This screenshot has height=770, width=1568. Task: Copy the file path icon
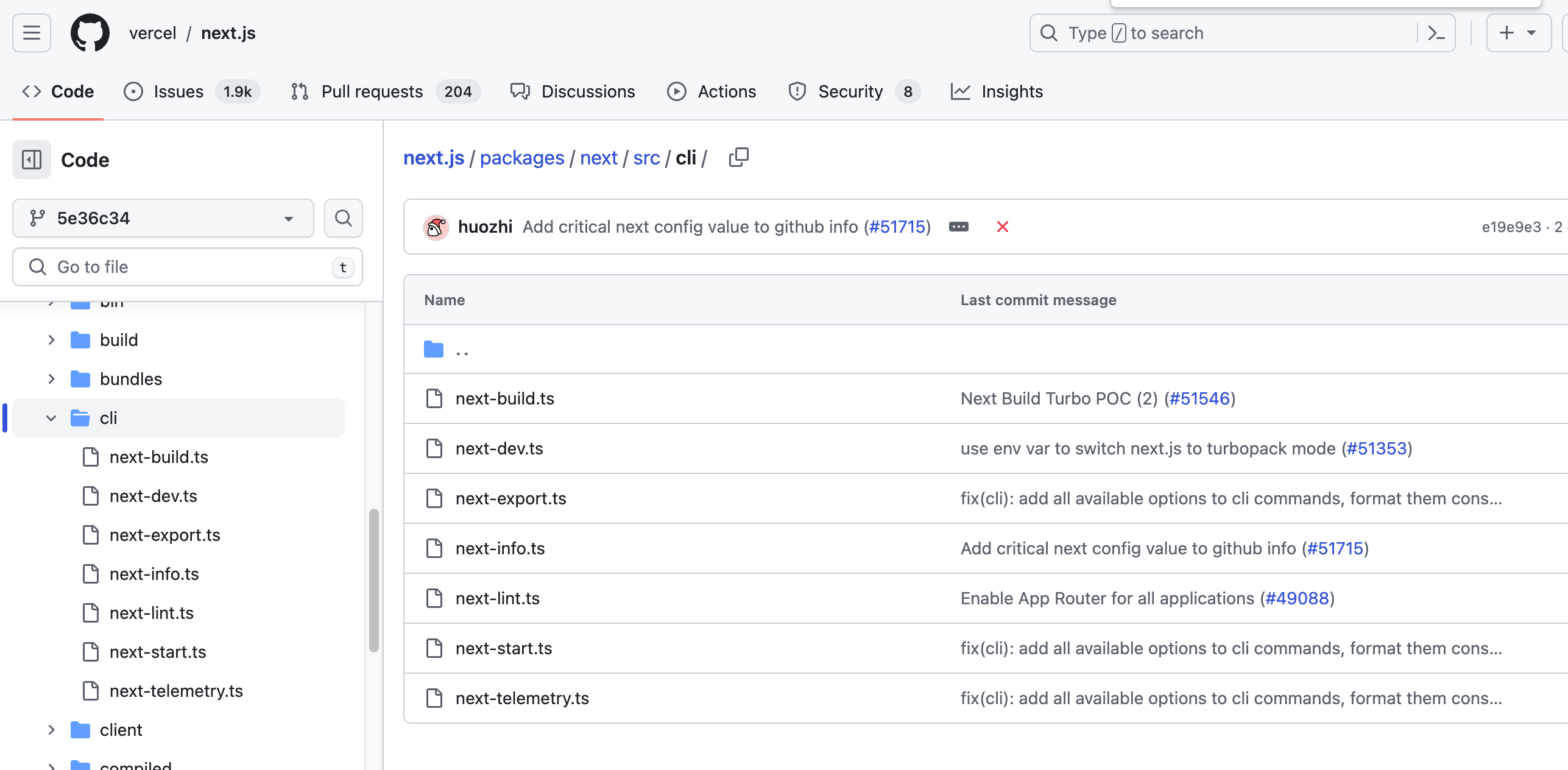coord(738,158)
